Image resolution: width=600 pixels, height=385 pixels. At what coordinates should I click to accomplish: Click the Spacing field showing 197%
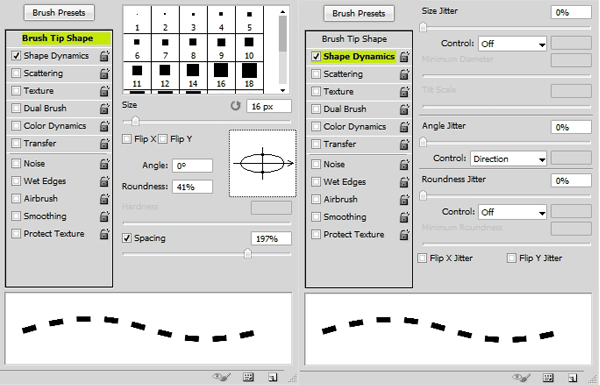click(271, 238)
